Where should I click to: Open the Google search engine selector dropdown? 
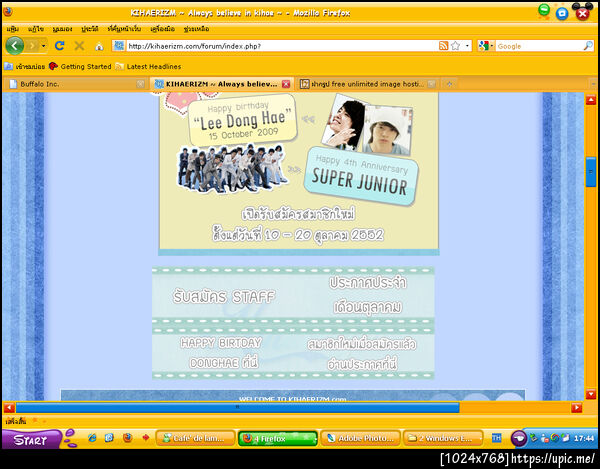coord(486,46)
